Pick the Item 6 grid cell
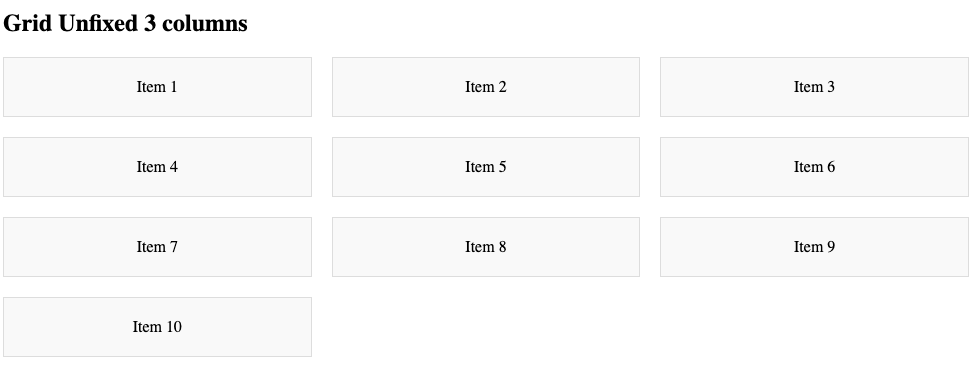Image resolution: width=975 pixels, height=383 pixels. click(814, 167)
